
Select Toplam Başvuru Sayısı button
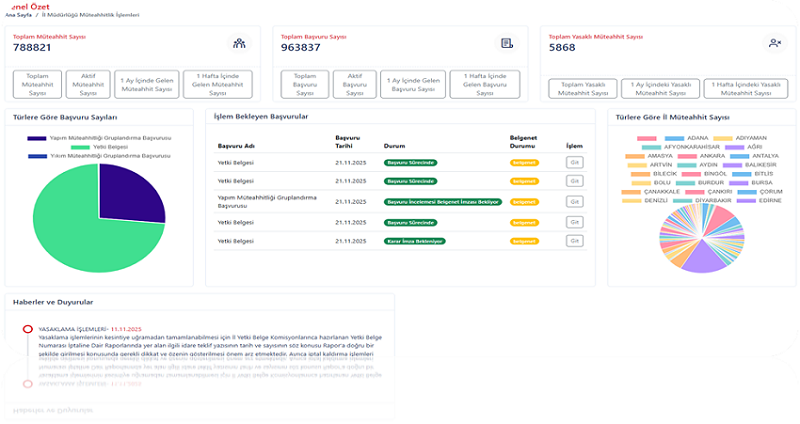[304, 84]
